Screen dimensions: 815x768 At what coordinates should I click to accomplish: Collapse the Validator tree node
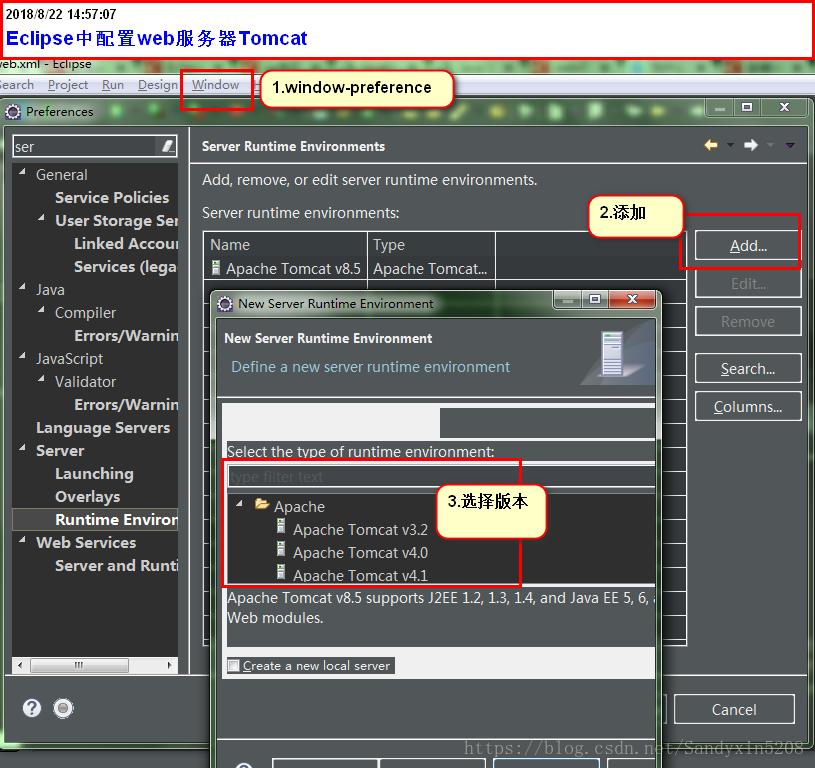click(x=42, y=379)
